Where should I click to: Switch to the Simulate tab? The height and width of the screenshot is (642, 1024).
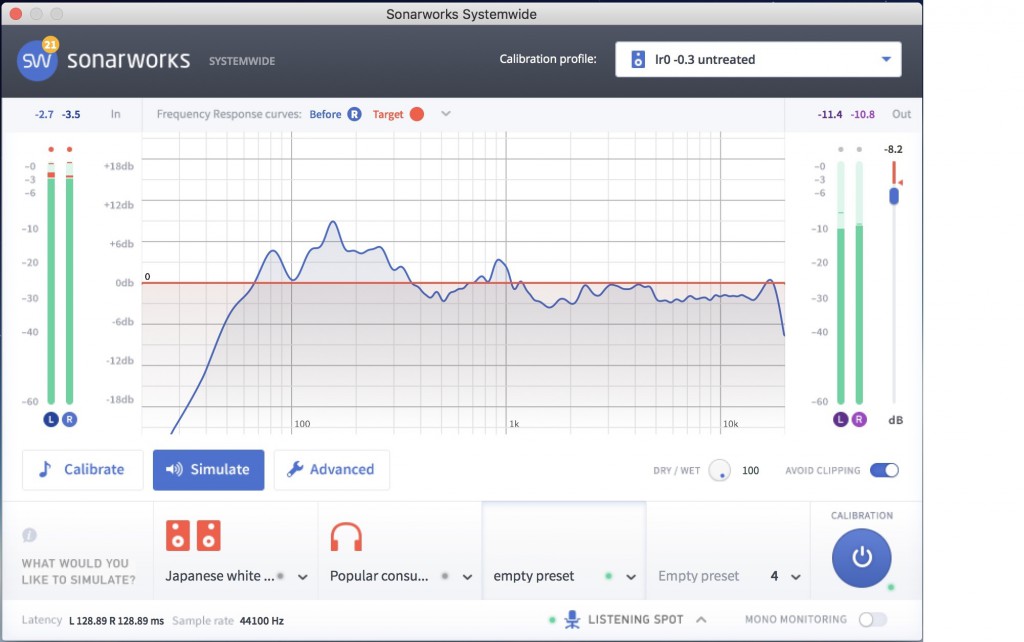point(208,470)
